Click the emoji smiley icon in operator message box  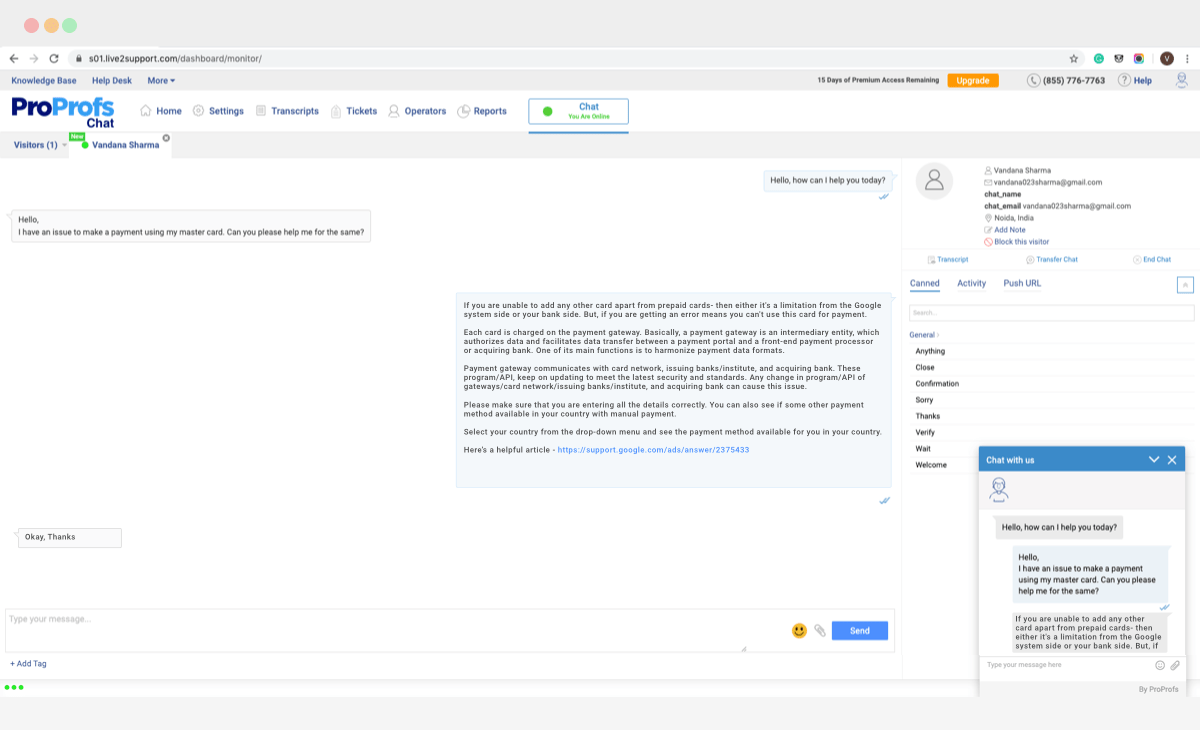click(799, 631)
